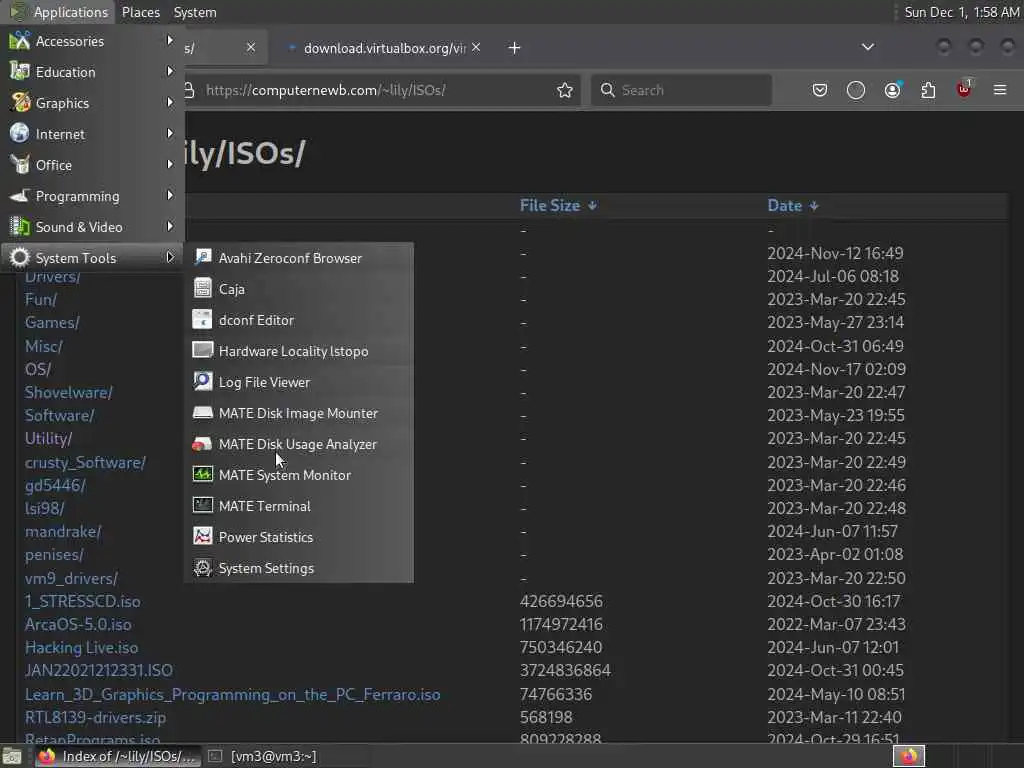Open the list all tabs dropdown
Screen dimensions: 1024x768
pos(867,47)
